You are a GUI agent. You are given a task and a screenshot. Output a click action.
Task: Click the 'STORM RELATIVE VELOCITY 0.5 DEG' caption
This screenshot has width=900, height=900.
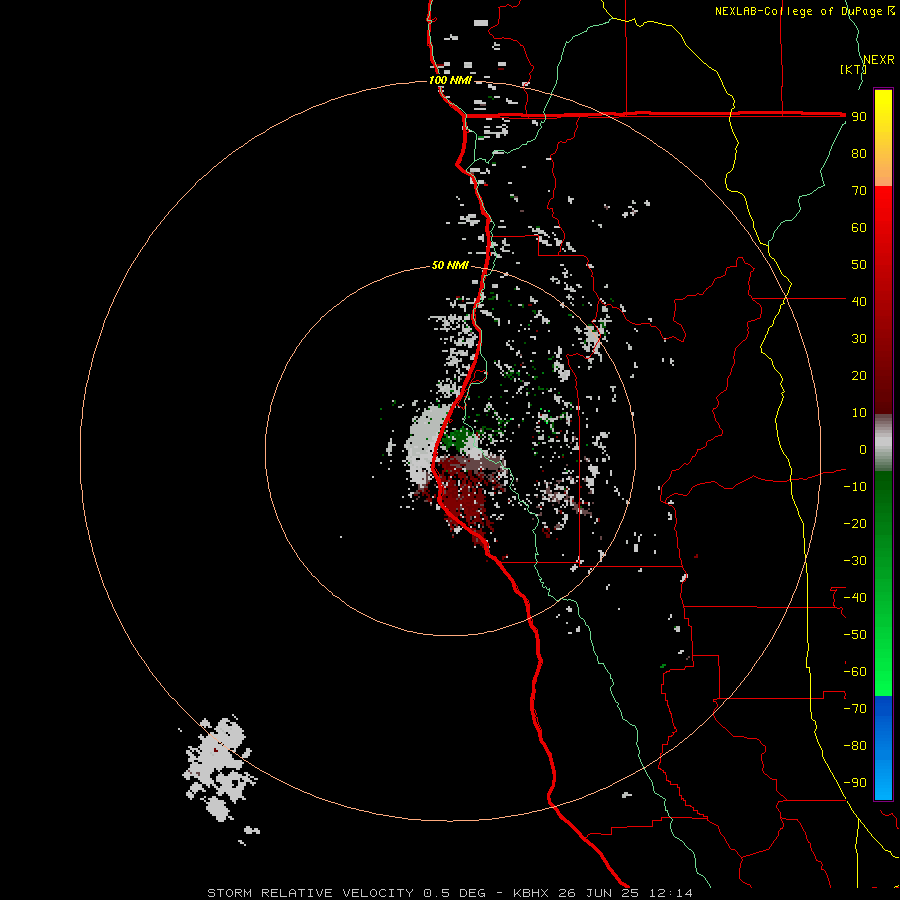coord(346,893)
